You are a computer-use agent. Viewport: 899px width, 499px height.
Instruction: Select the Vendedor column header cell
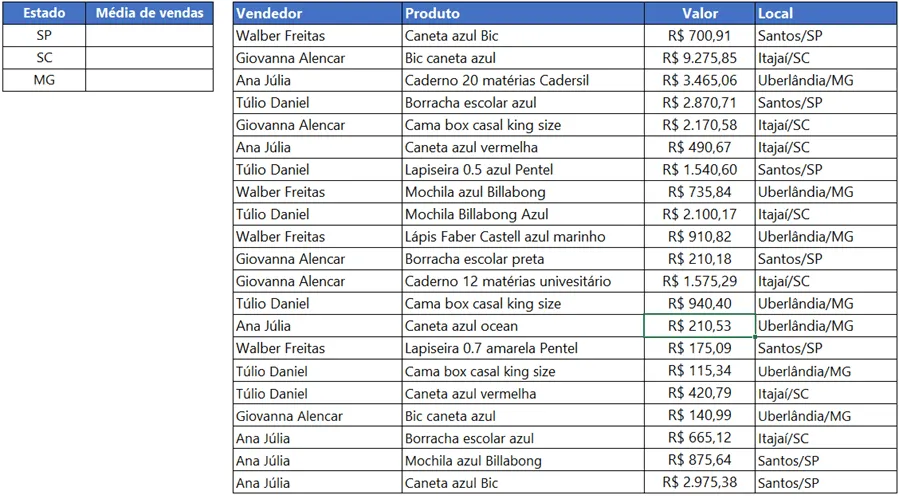coord(318,13)
